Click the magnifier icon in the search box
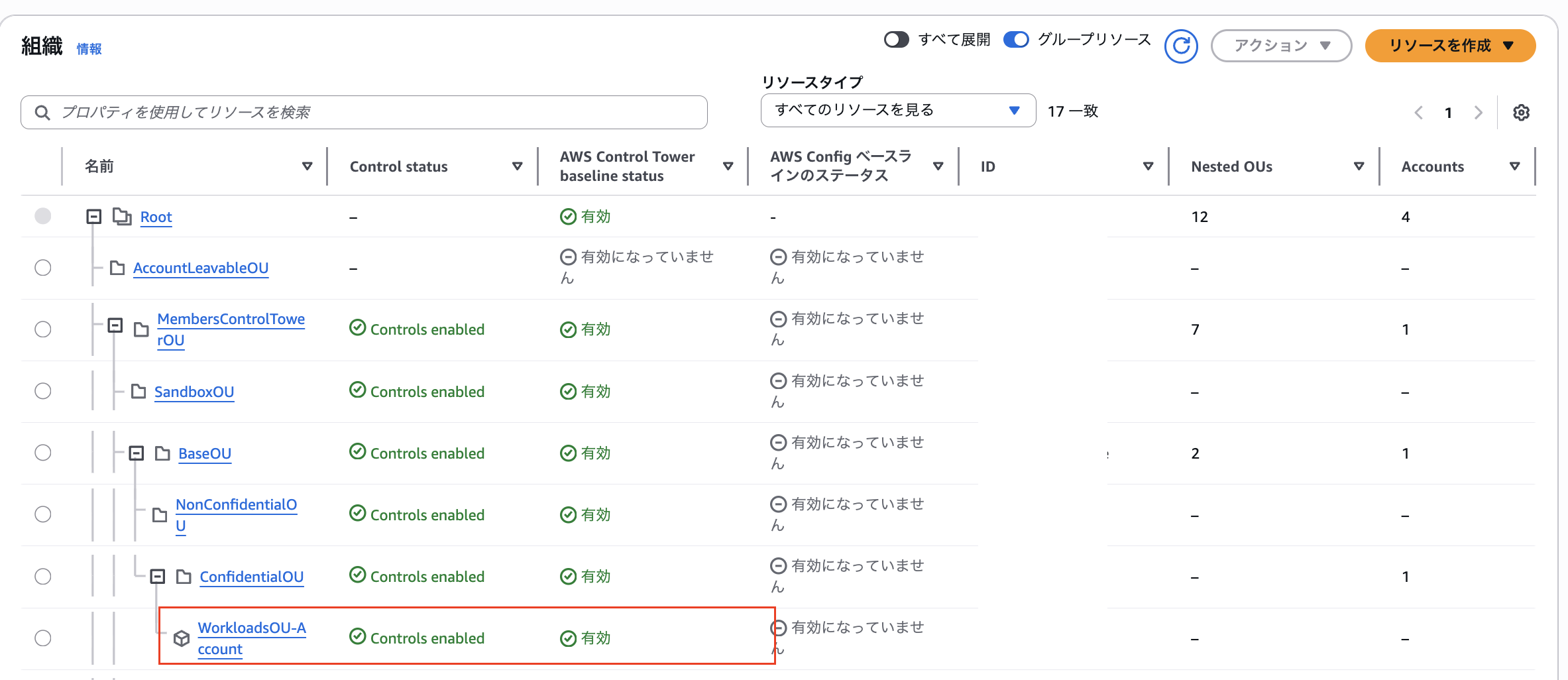This screenshot has height=680, width=1568. (42, 112)
